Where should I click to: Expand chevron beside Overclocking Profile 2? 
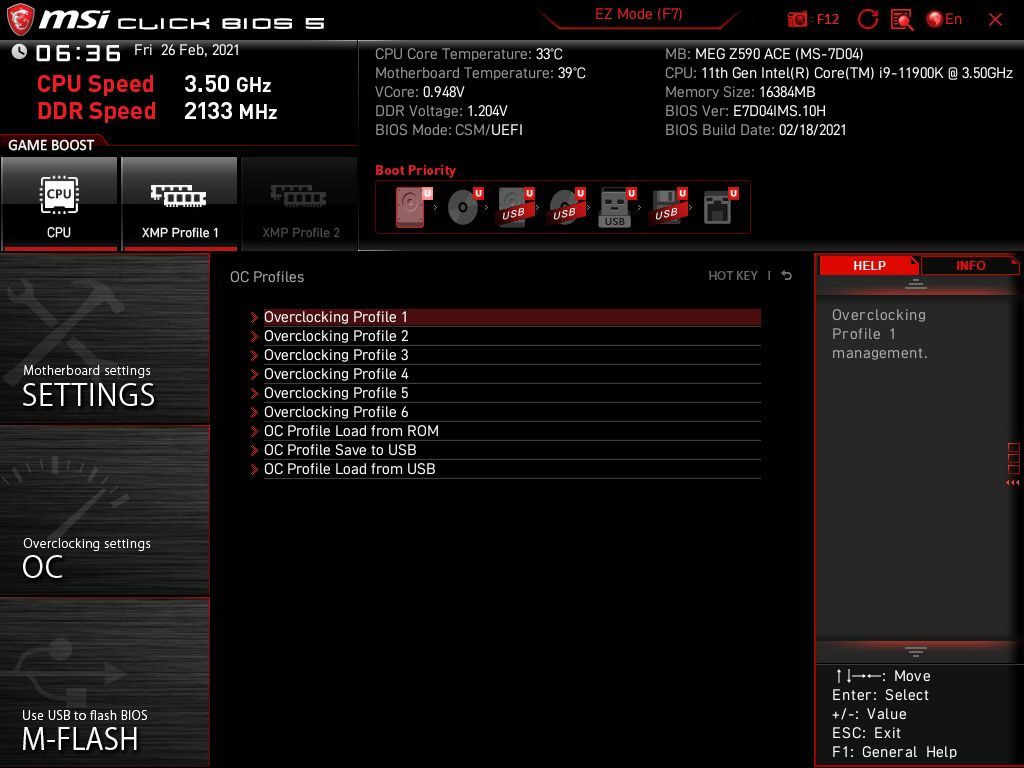point(254,336)
